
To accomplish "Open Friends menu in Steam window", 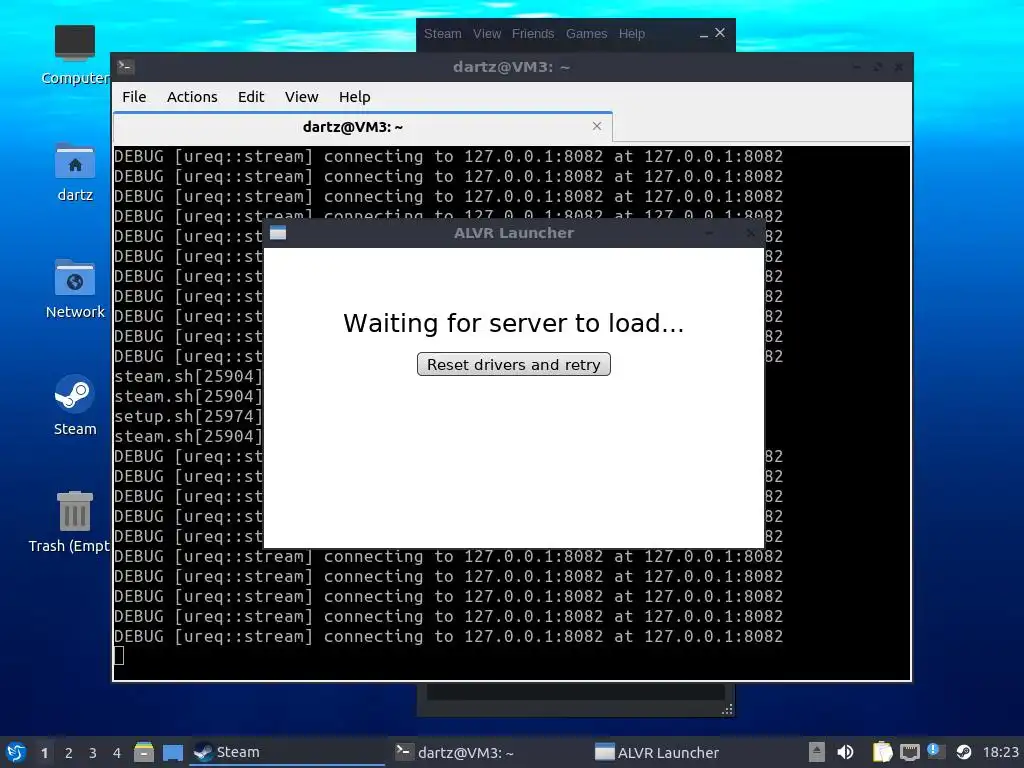I will coord(532,33).
